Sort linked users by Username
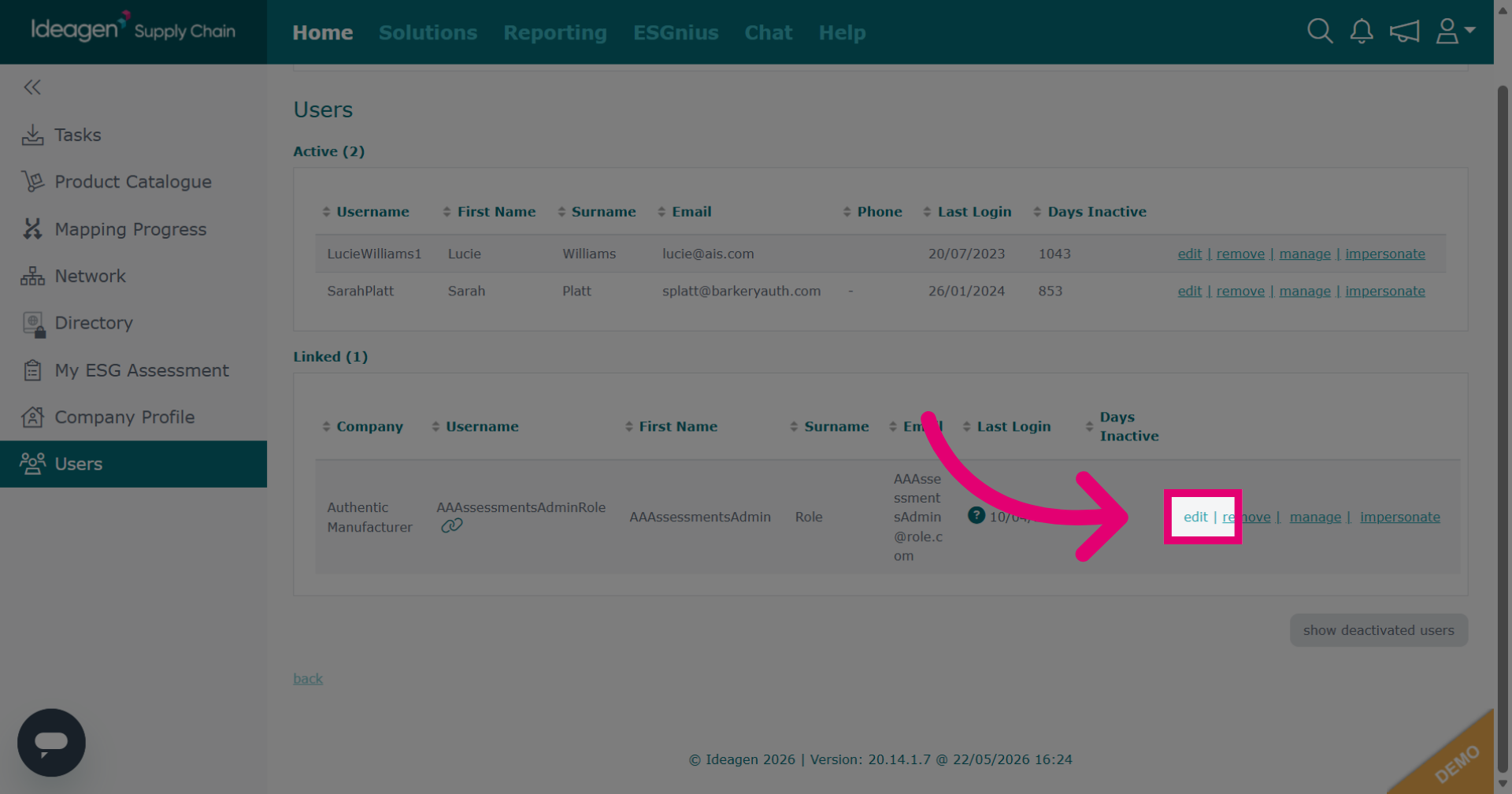The height and width of the screenshot is (794, 1512). pos(475,426)
